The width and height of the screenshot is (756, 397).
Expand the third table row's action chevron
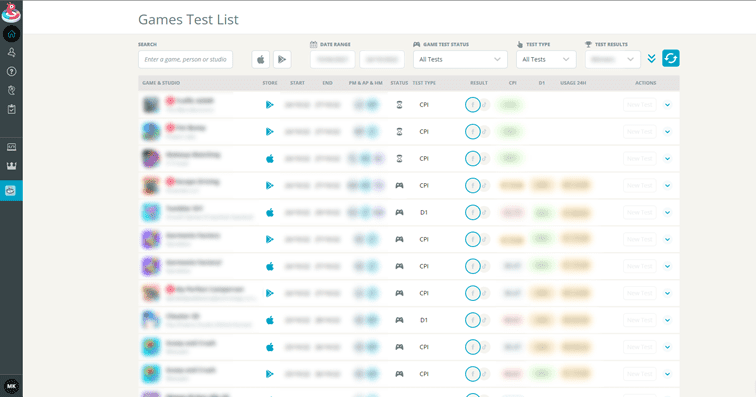pyautogui.click(x=667, y=159)
